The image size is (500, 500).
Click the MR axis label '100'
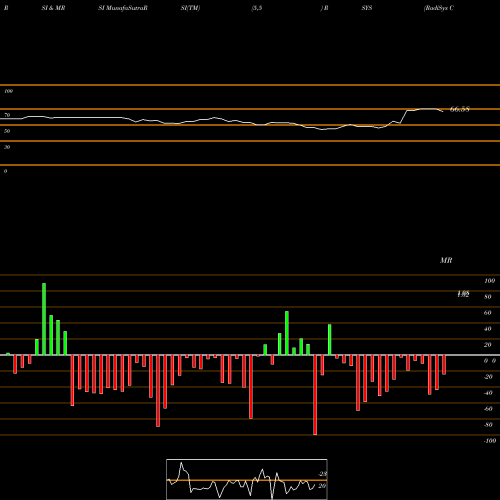489,281
